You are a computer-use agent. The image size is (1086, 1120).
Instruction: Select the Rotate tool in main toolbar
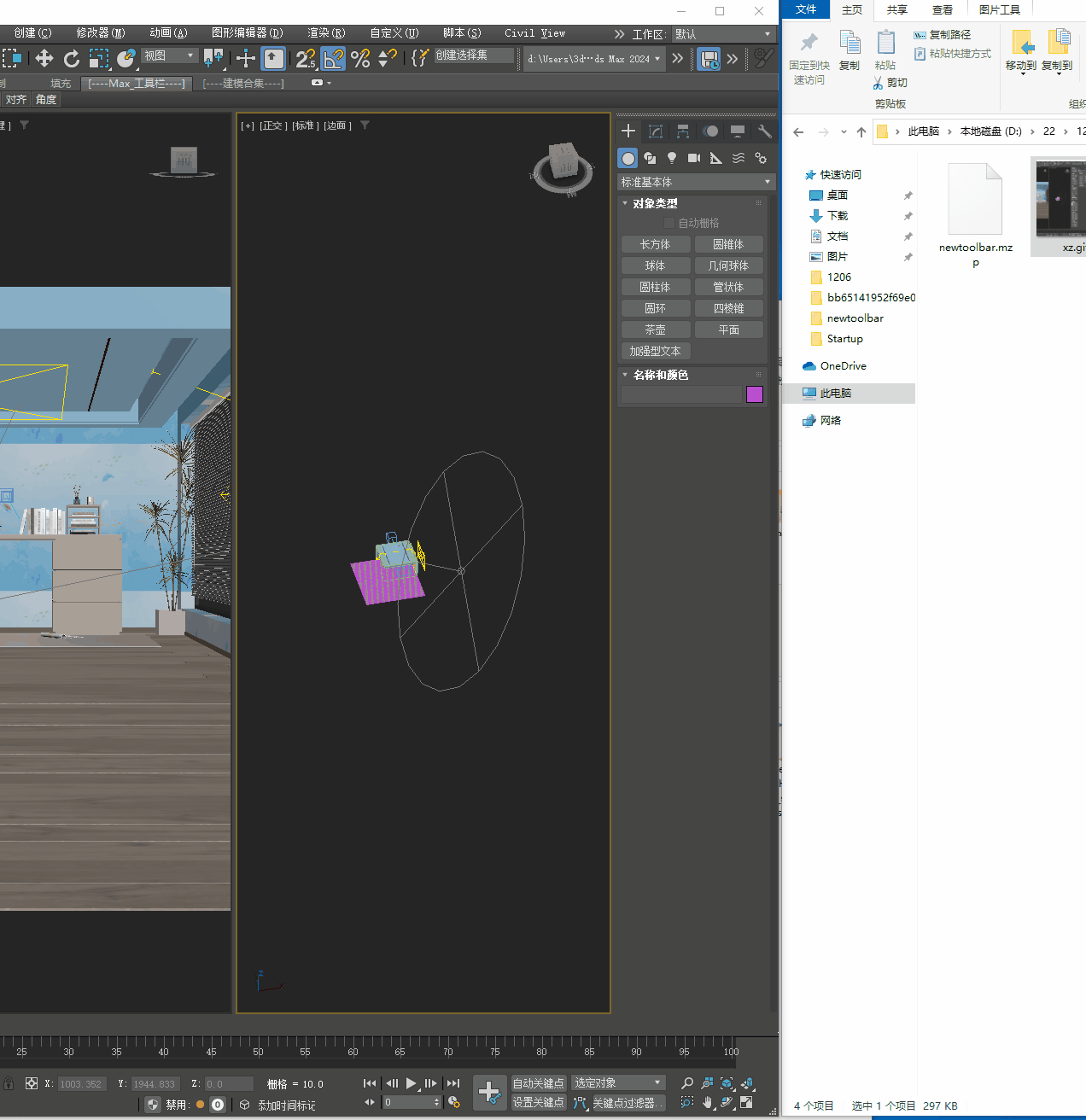coord(72,58)
